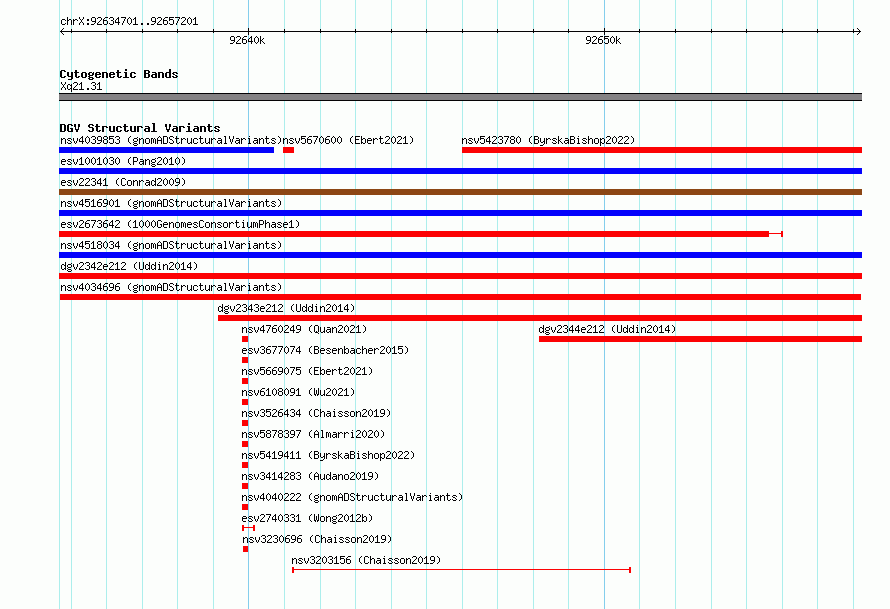The image size is (890, 609).
Task: Select the nsv3203156 Chaisson2019 label
Action: click(x=366, y=560)
